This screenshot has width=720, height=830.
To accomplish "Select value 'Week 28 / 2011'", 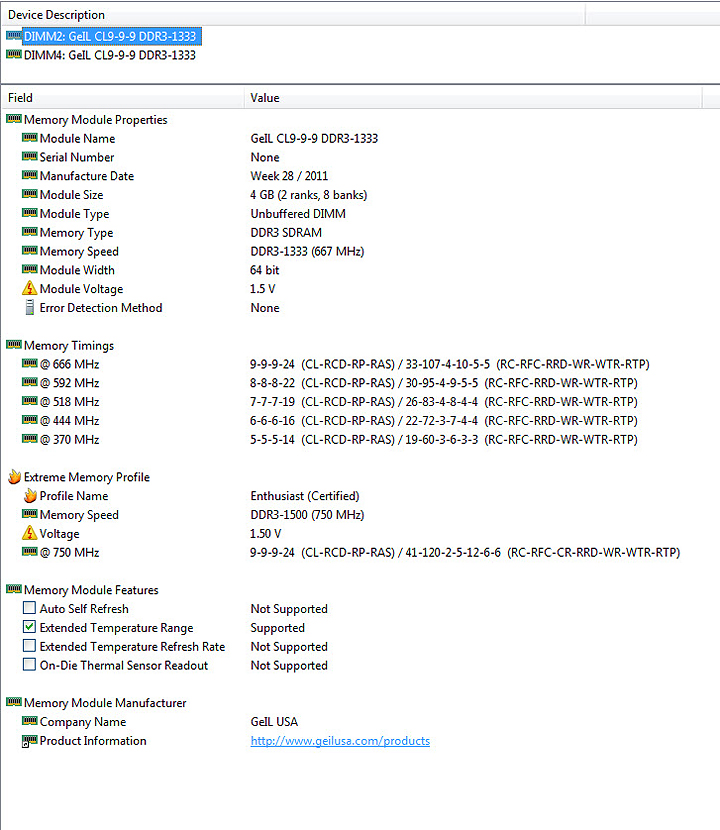I will (x=289, y=176).
